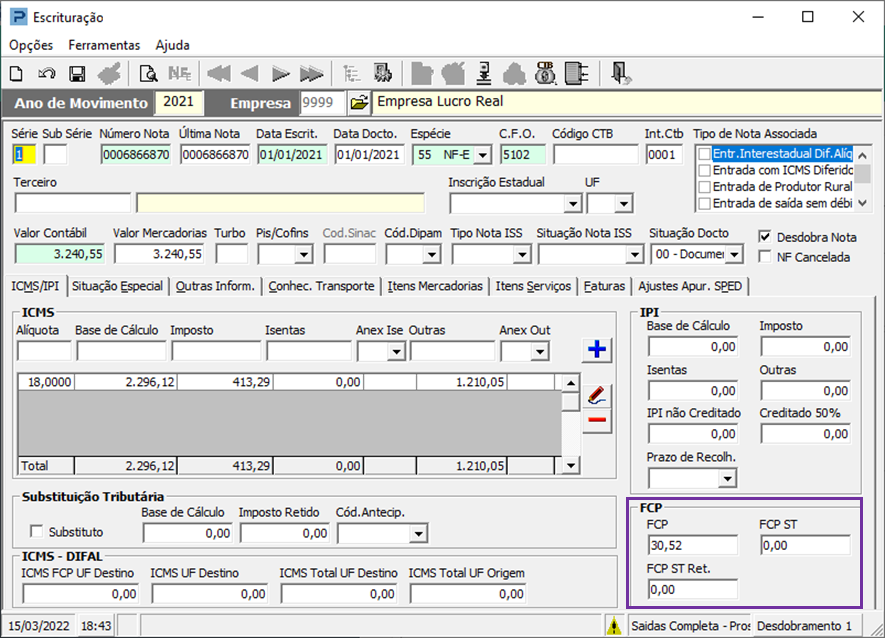This screenshot has width=885, height=638.
Task: Expand the Prazo de Recolh. dropdown
Action: tap(726, 479)
